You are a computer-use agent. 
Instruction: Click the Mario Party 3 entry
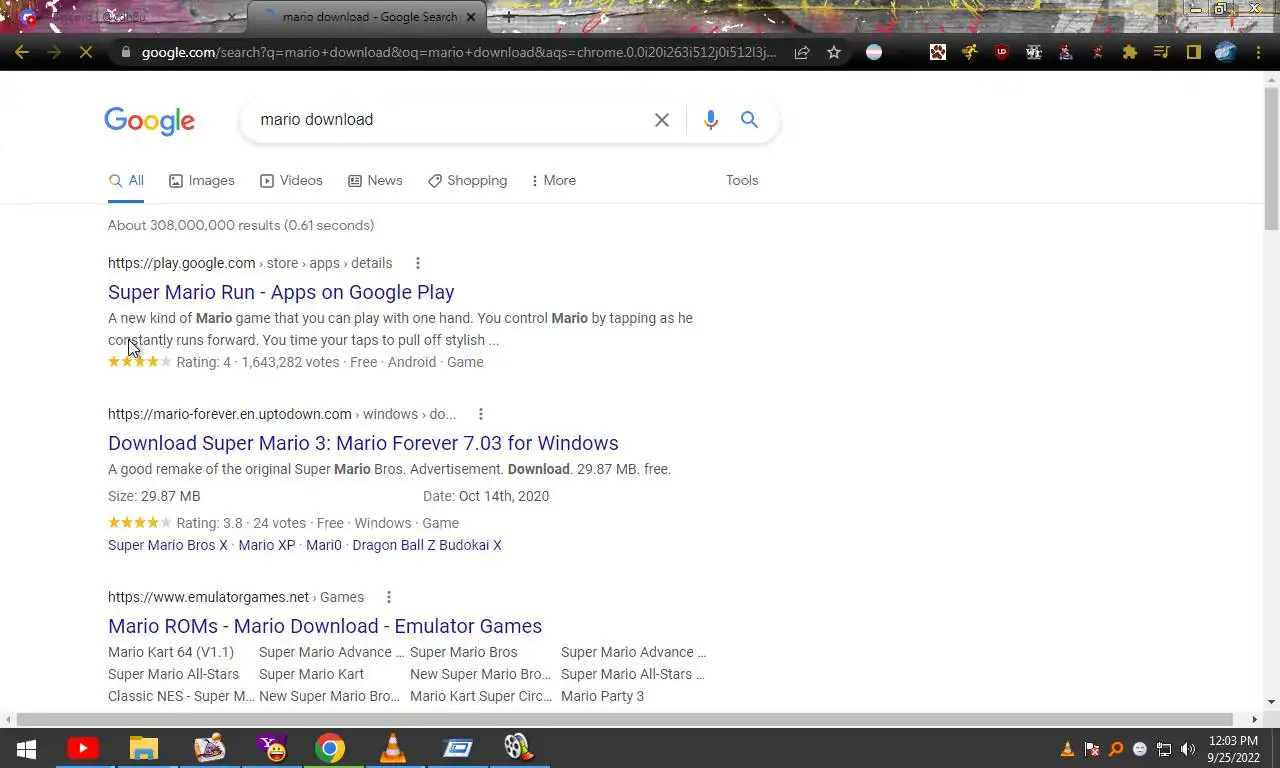click(603, 696)
